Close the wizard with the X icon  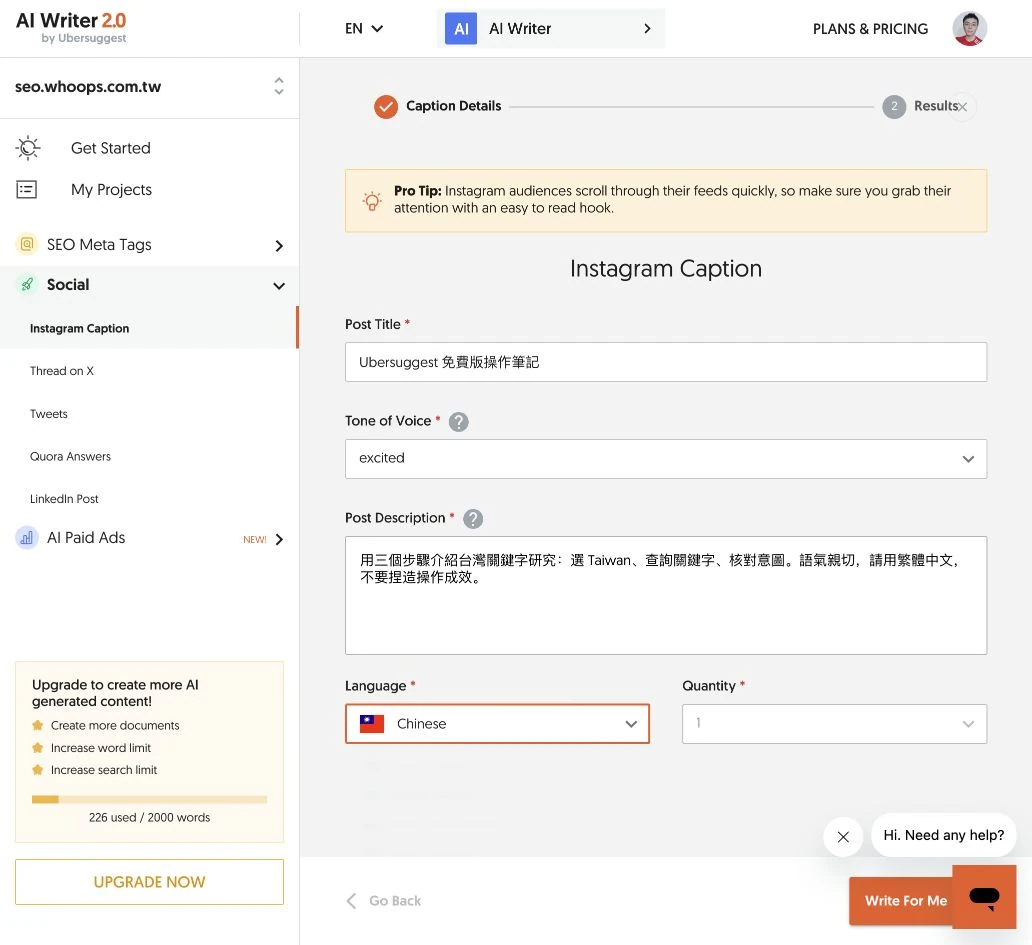coord(962,107)
